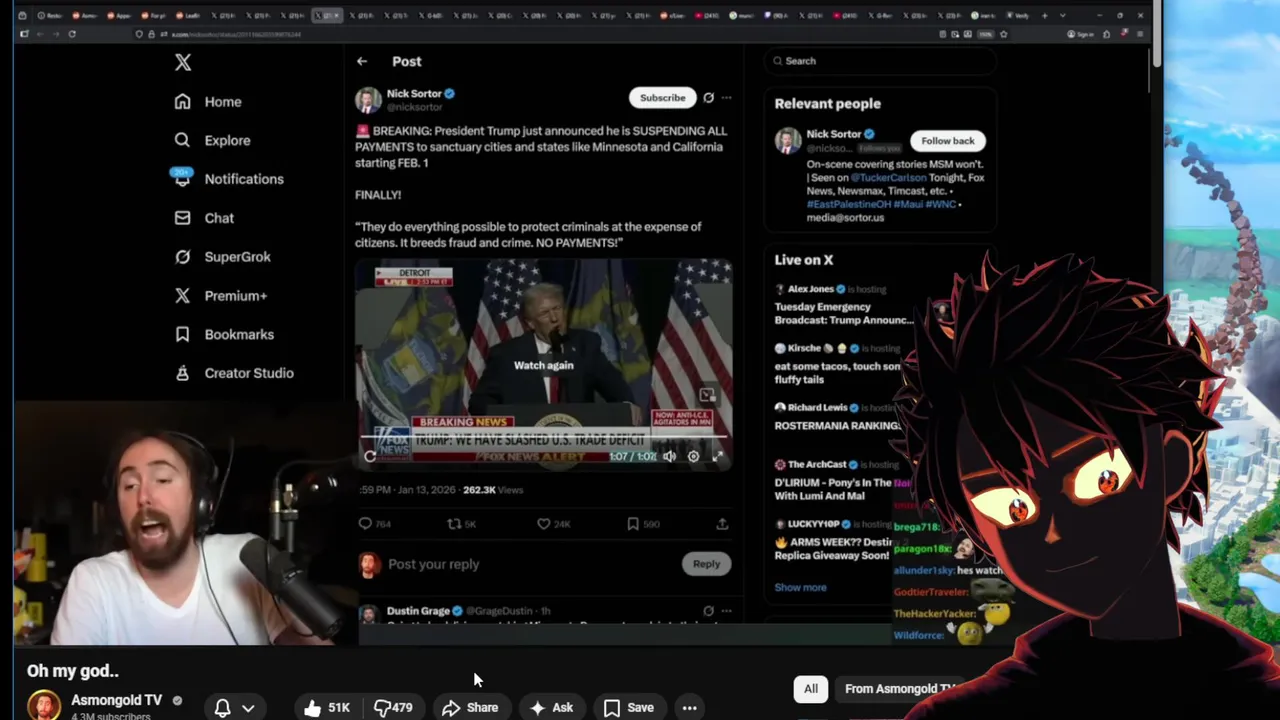Image resolution: width=1280 pixels, height=720 pixels.
Task: Open Kirsche live stream entry
Action: (x=838, y=364)
